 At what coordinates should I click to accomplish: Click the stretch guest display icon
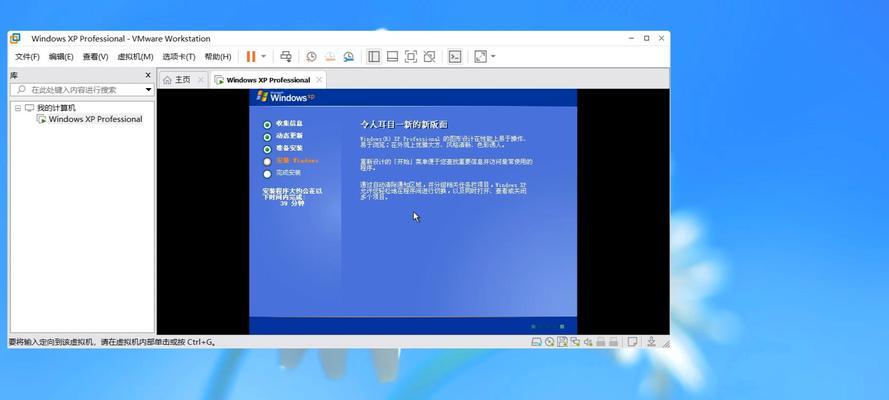click(480, 57)
